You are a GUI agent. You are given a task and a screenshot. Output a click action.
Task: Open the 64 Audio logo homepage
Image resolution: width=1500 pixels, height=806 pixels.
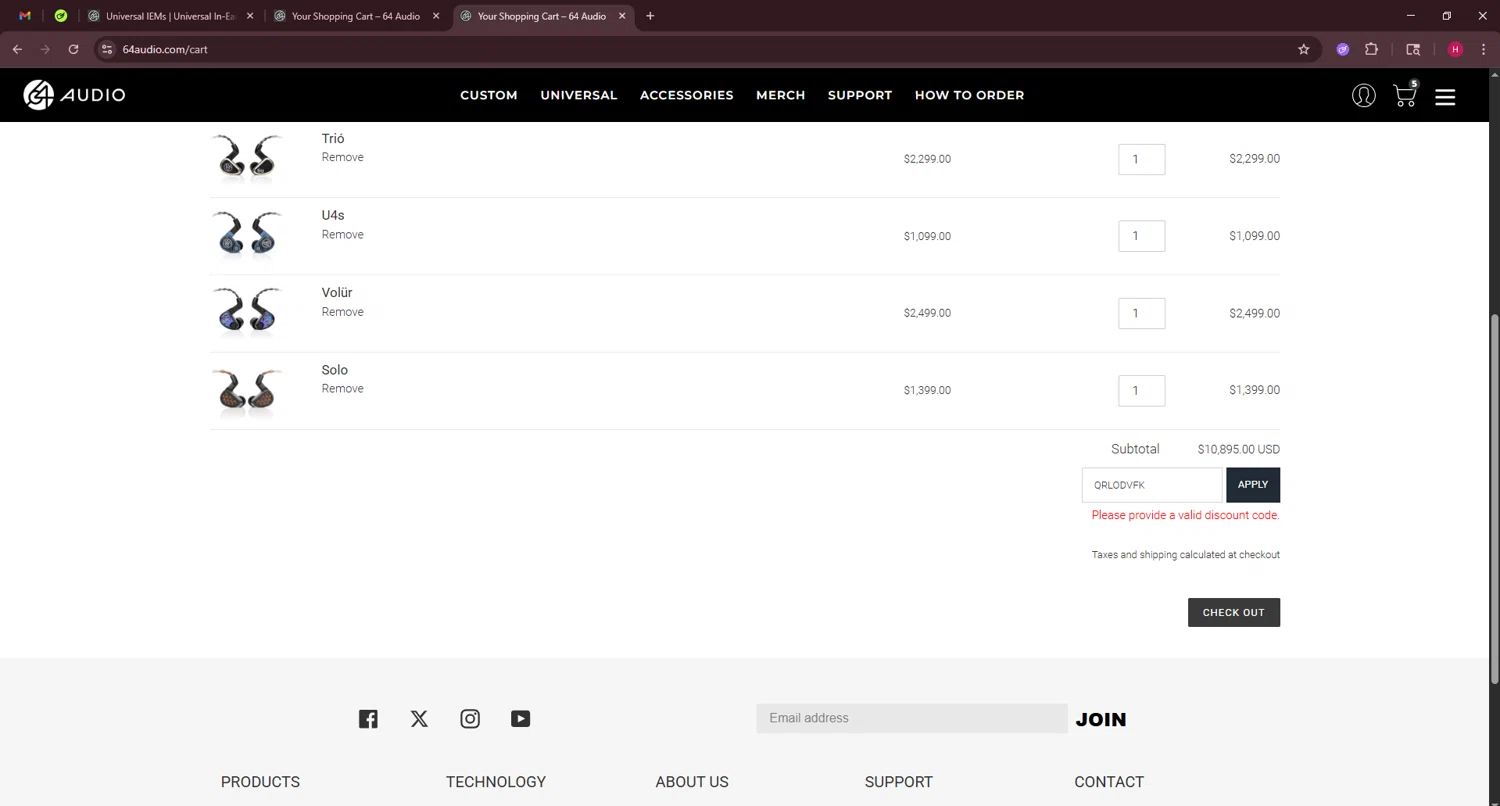tap(75, 95)
